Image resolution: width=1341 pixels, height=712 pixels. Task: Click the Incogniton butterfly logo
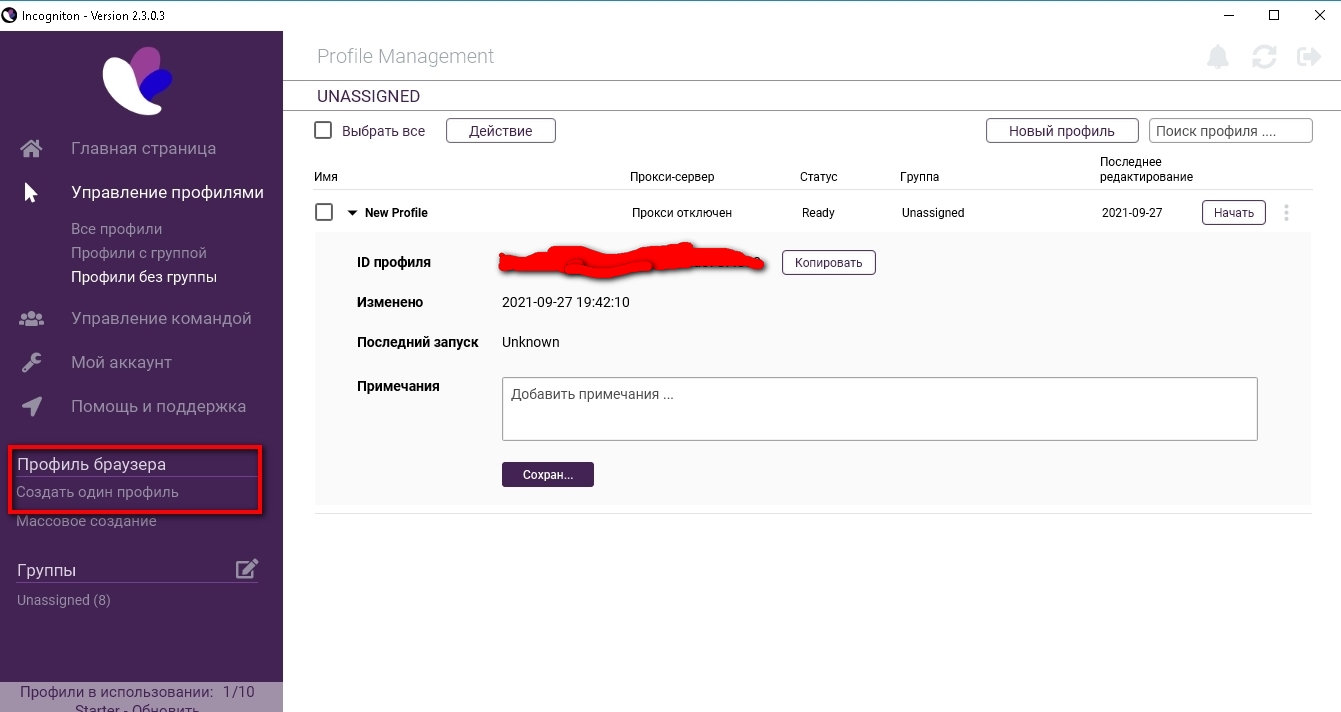[x=139, y=80]
